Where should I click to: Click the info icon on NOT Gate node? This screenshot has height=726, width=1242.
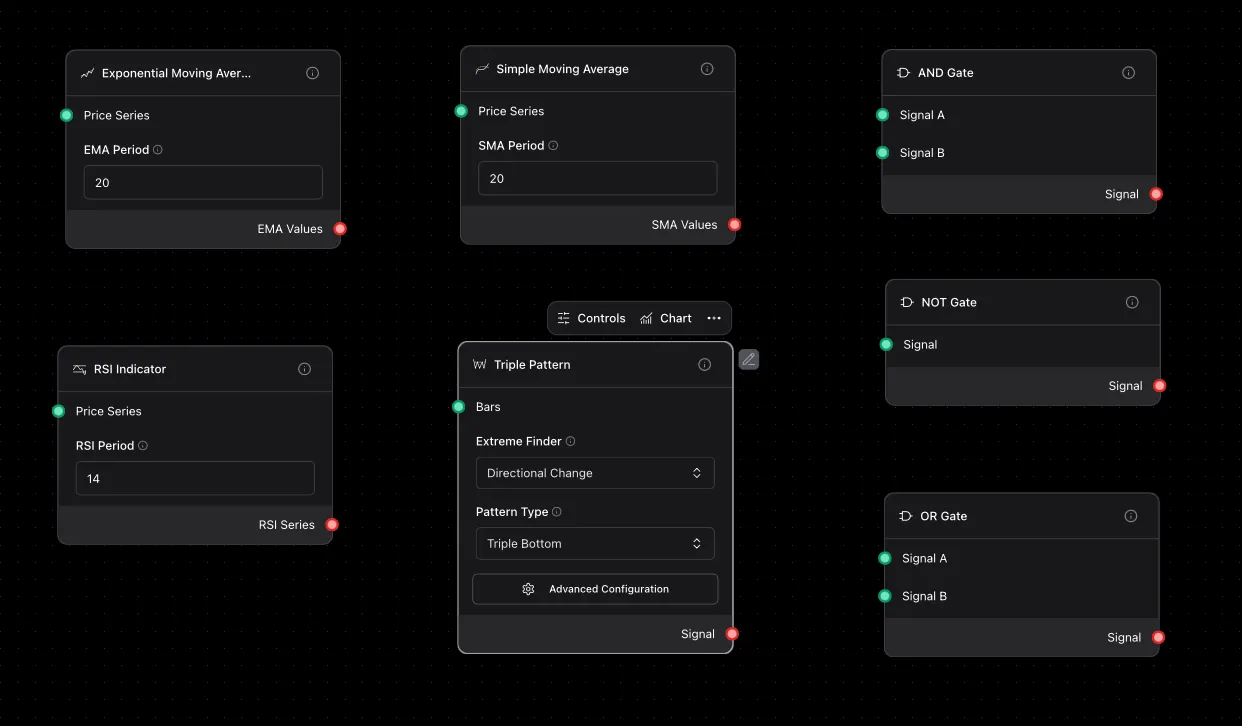pyautogui.click(x=1132, y=302)
